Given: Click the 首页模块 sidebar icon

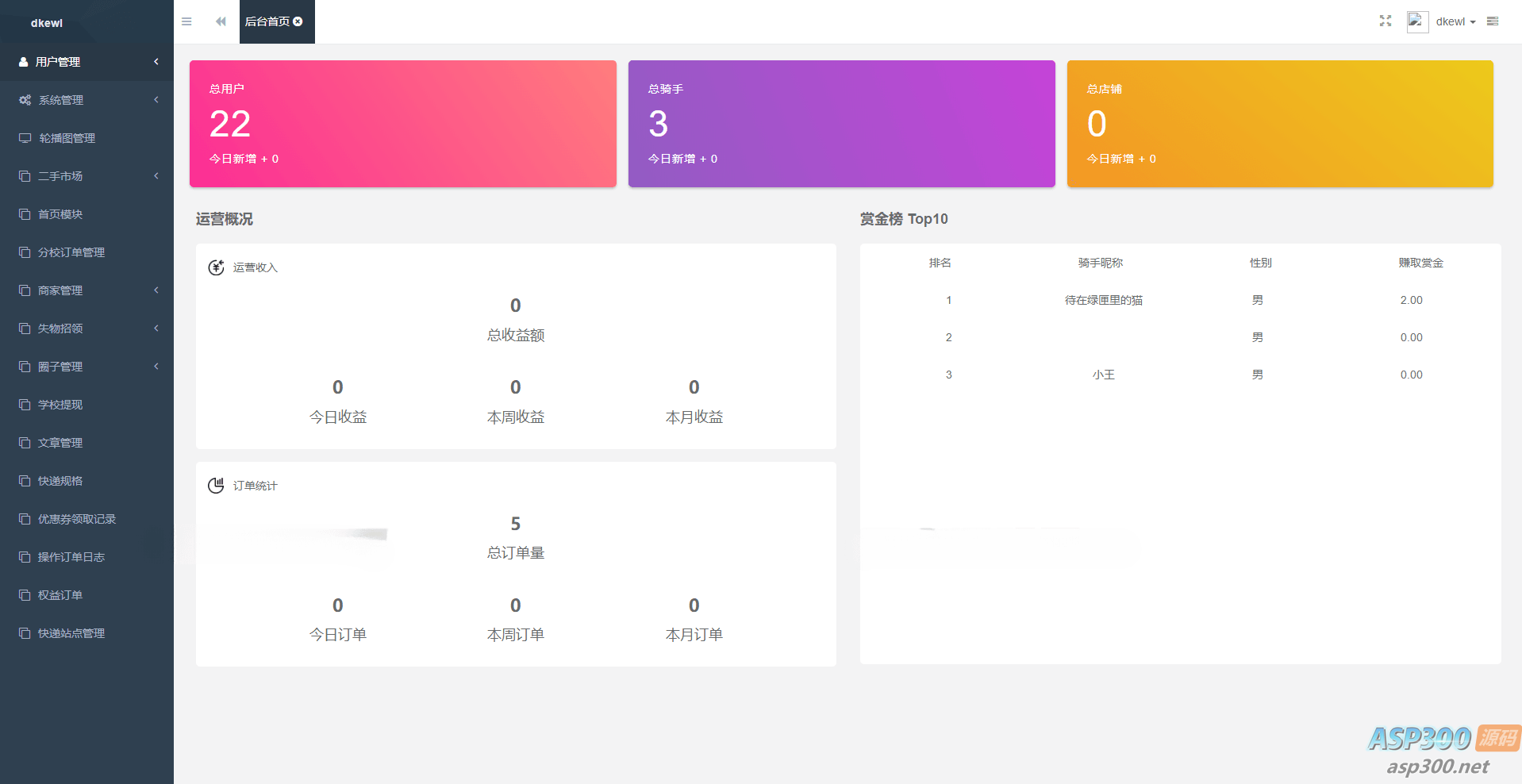Looking at the screenshot, I should [x=25, y=214].
